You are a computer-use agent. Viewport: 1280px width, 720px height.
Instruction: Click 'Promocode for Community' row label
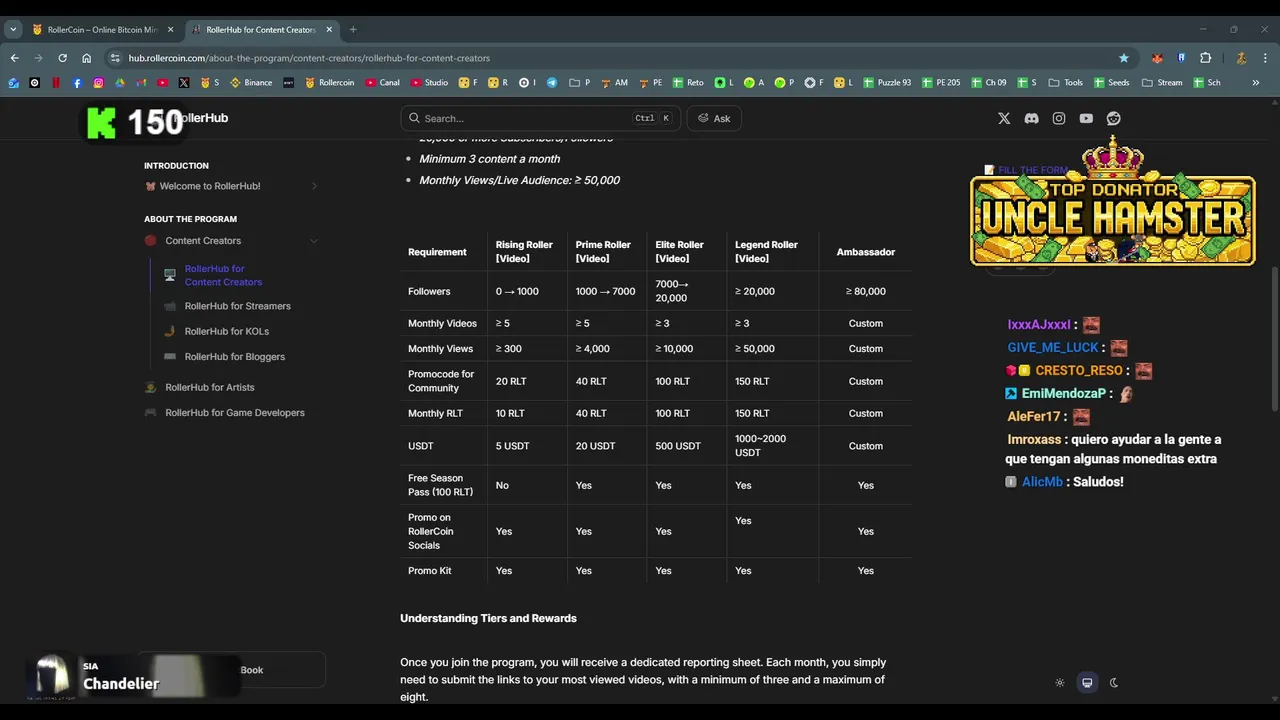[x=441, y=381]
